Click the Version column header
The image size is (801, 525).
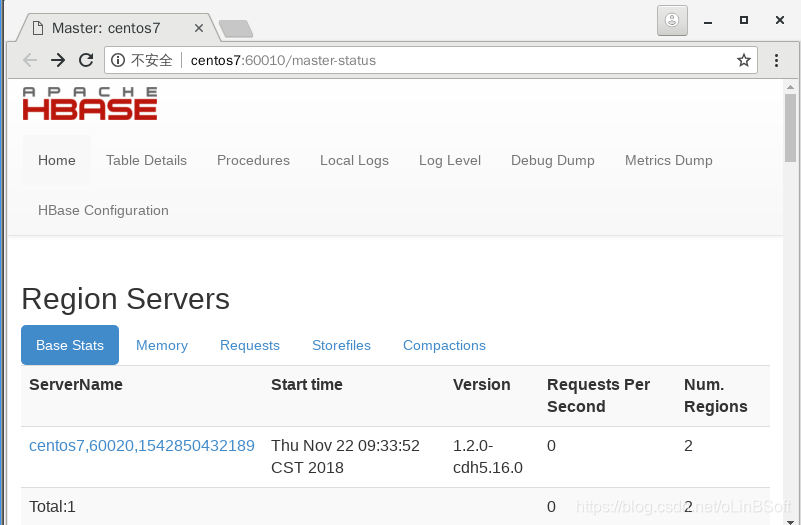[x=482, y=385]
